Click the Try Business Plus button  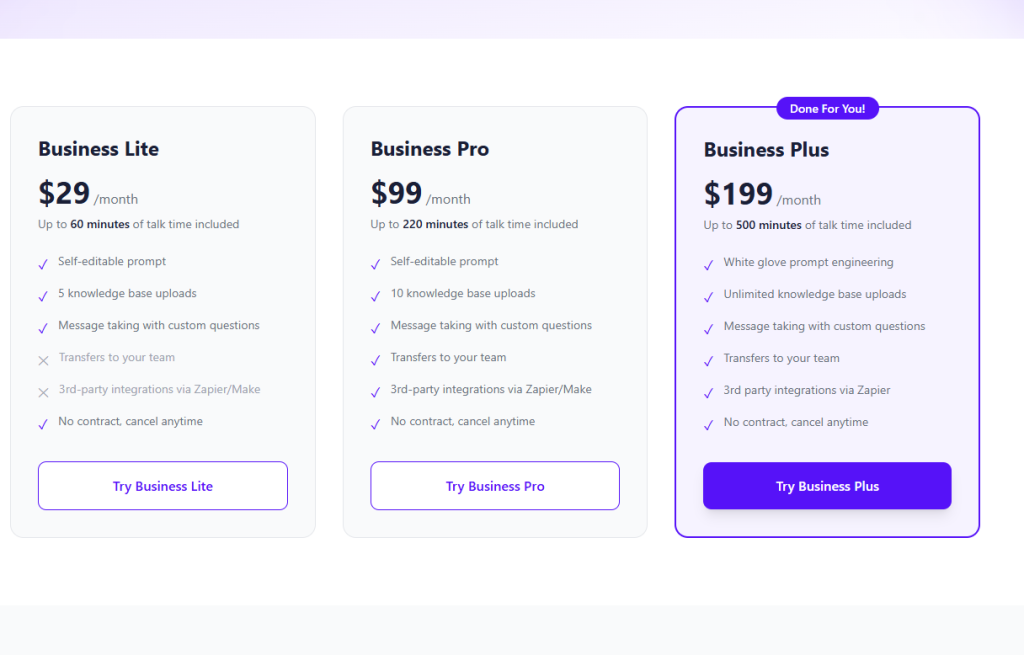point(827,487)
